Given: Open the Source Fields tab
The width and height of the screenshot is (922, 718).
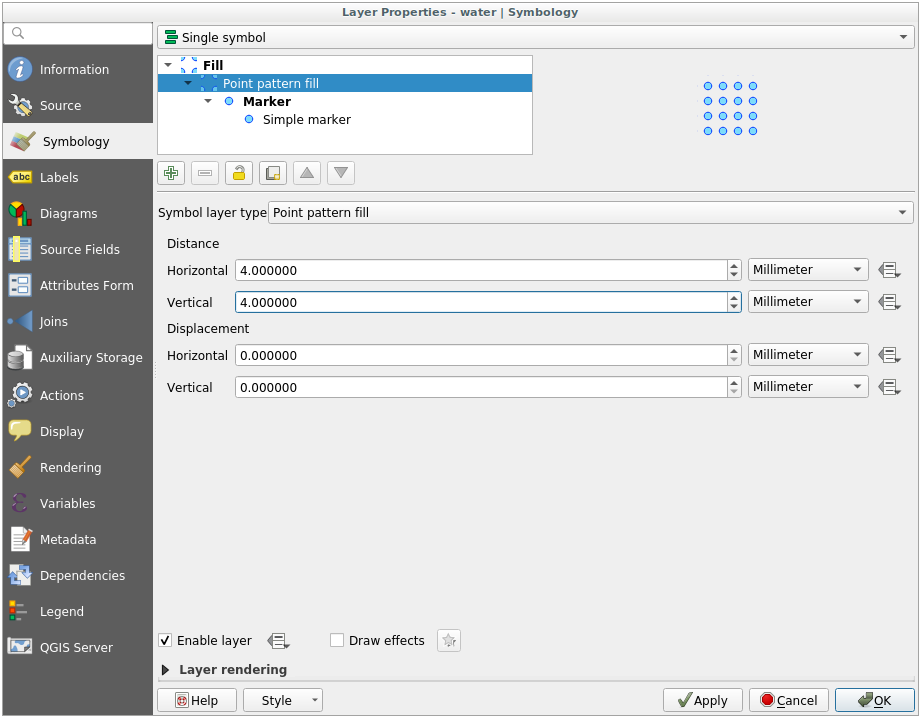Looking at the screenshot, I should point(77,250).
